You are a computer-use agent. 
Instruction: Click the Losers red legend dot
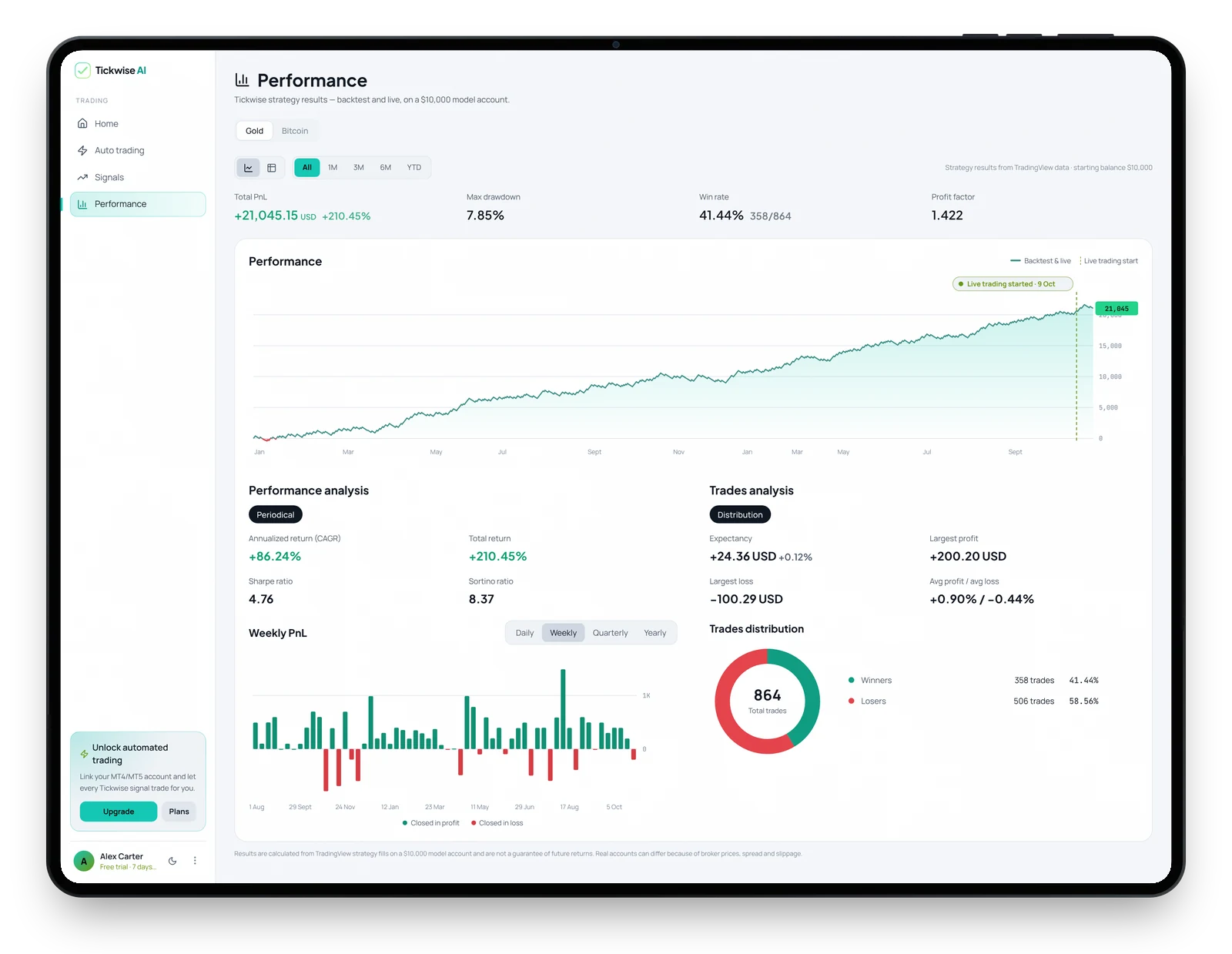click(x=851, y=701)
